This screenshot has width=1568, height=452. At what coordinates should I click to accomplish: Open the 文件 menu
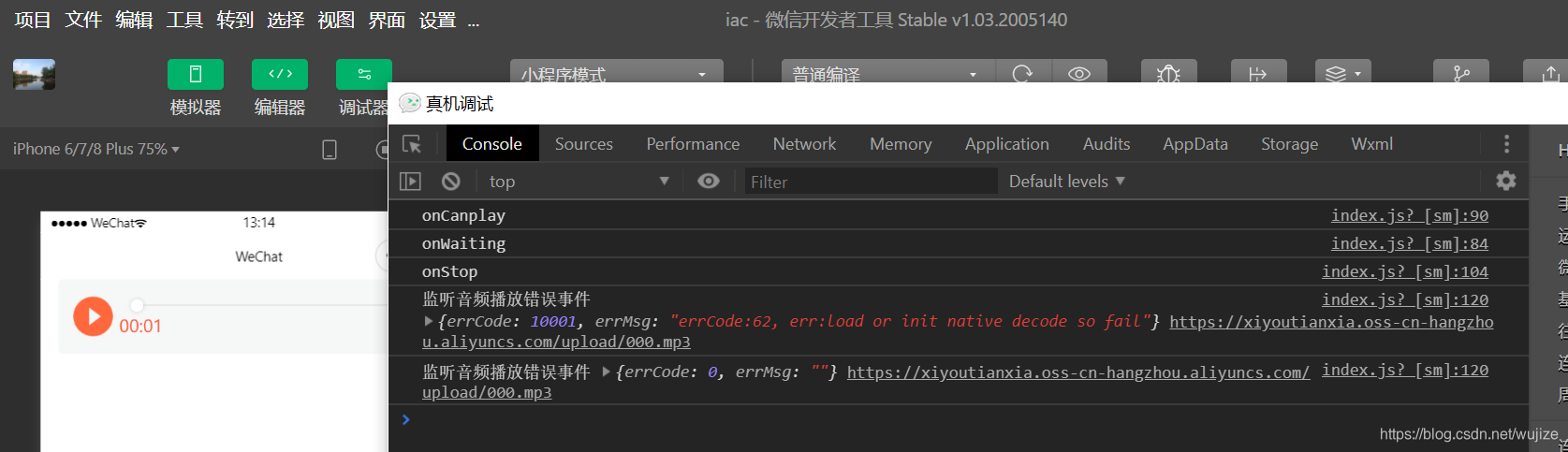pyautogui.click(x=83, y=20)
